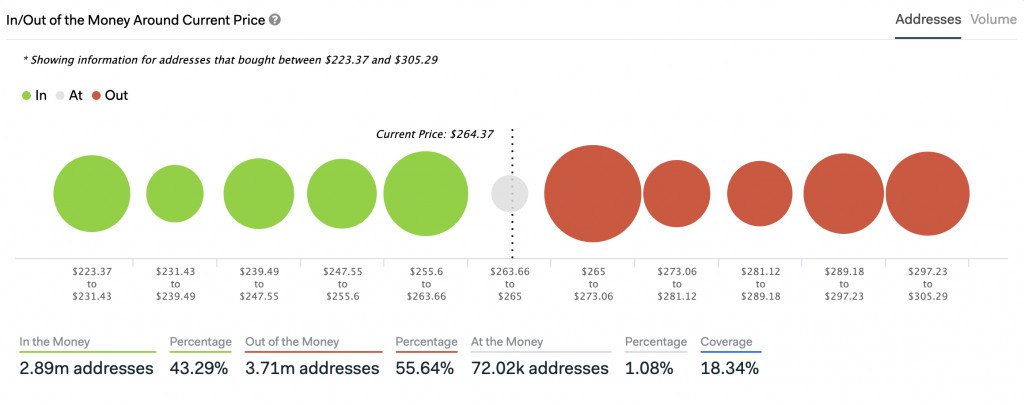Click the help question mark icon
Screen dimensions: 1024x405
tap(275, 19)
